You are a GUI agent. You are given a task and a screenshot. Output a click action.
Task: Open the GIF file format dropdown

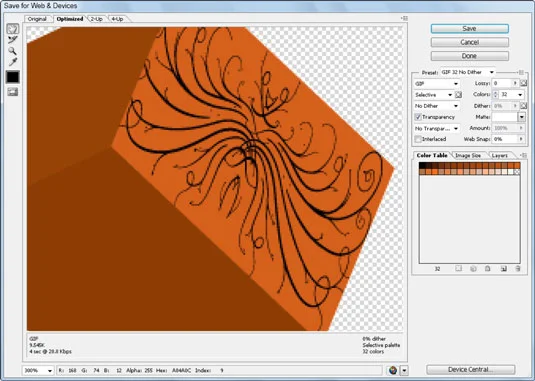[437, 84]
